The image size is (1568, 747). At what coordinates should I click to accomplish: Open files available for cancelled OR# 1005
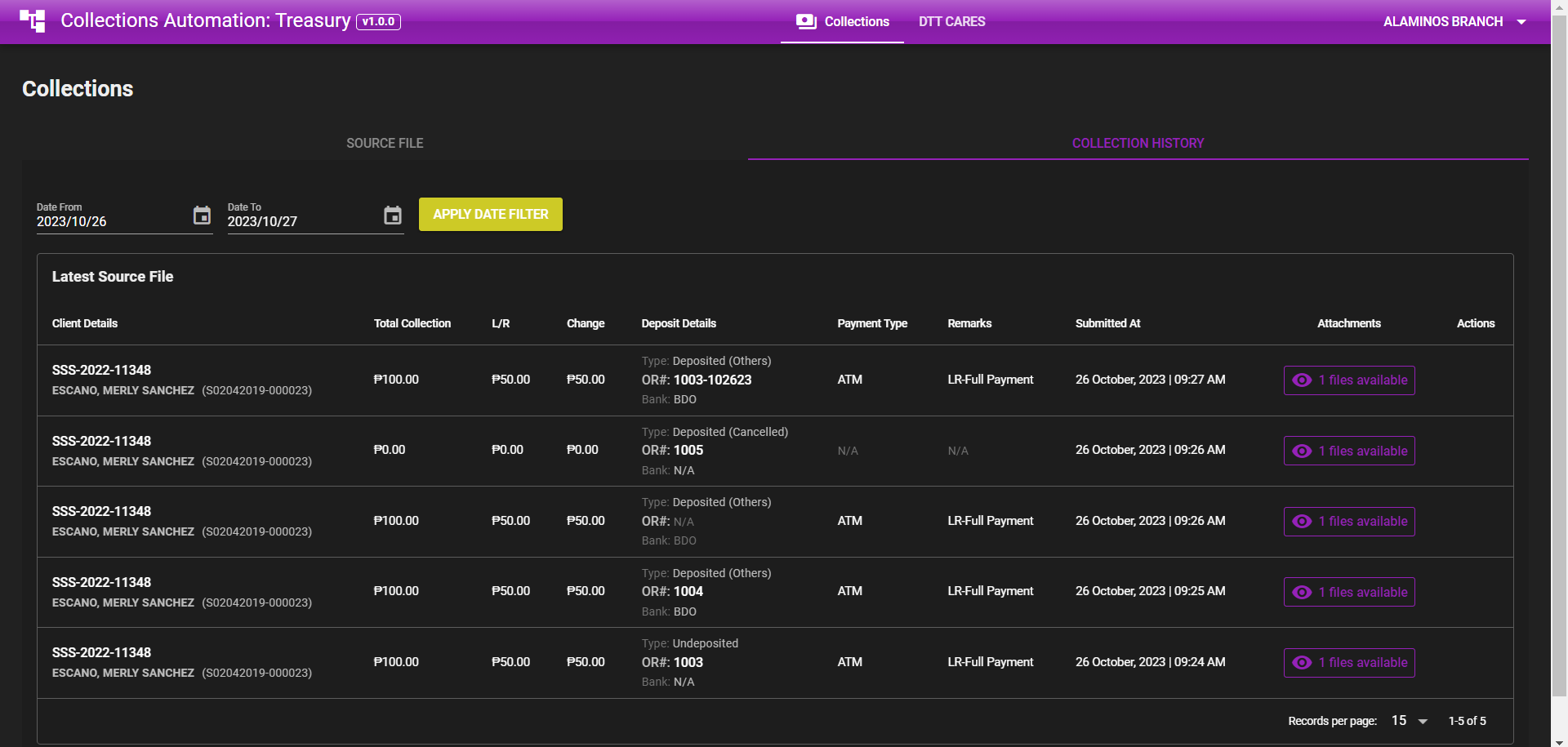[1349, 451]
